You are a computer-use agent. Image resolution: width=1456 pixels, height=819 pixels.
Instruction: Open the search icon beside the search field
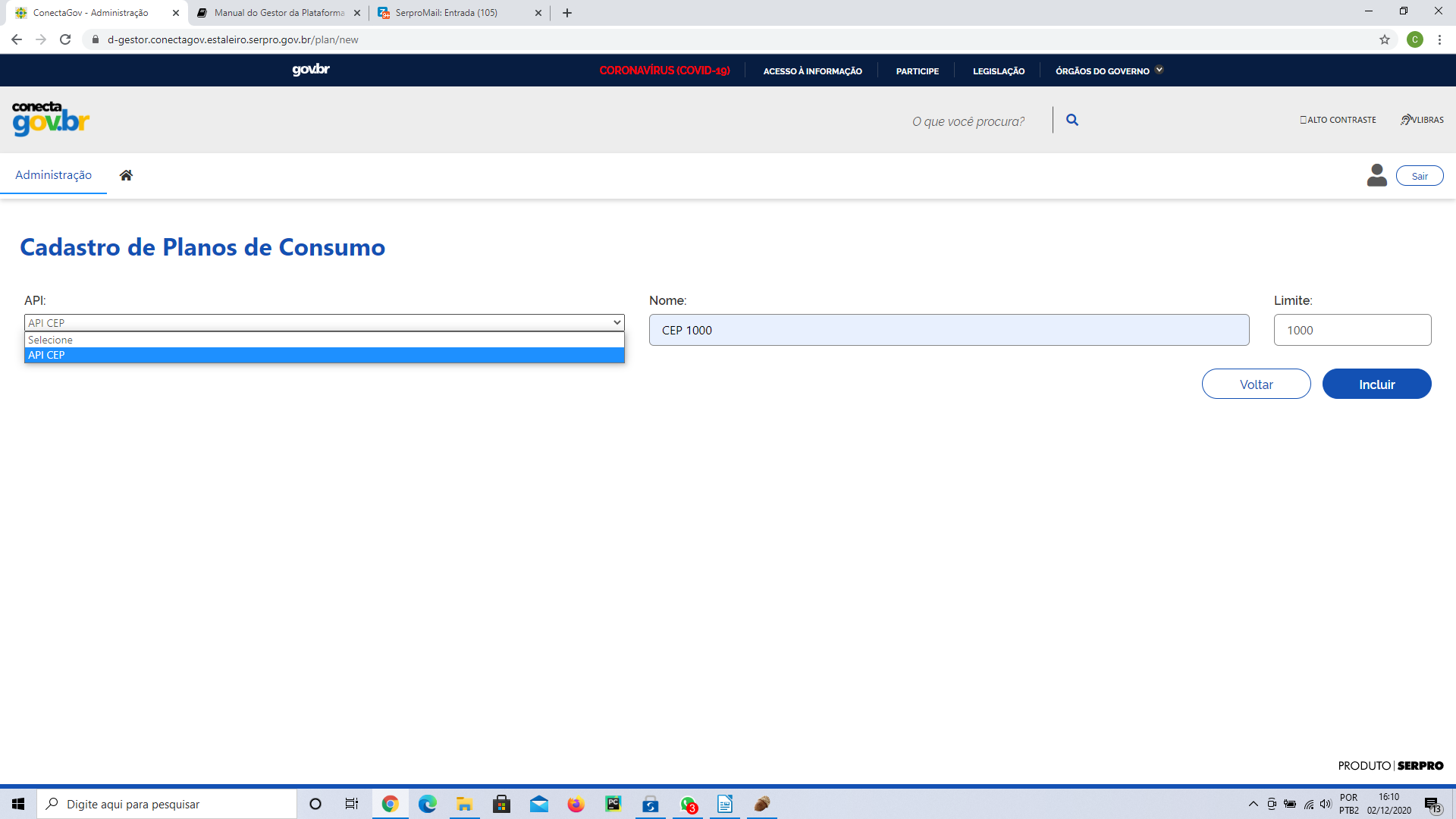tap(1072, 120)
